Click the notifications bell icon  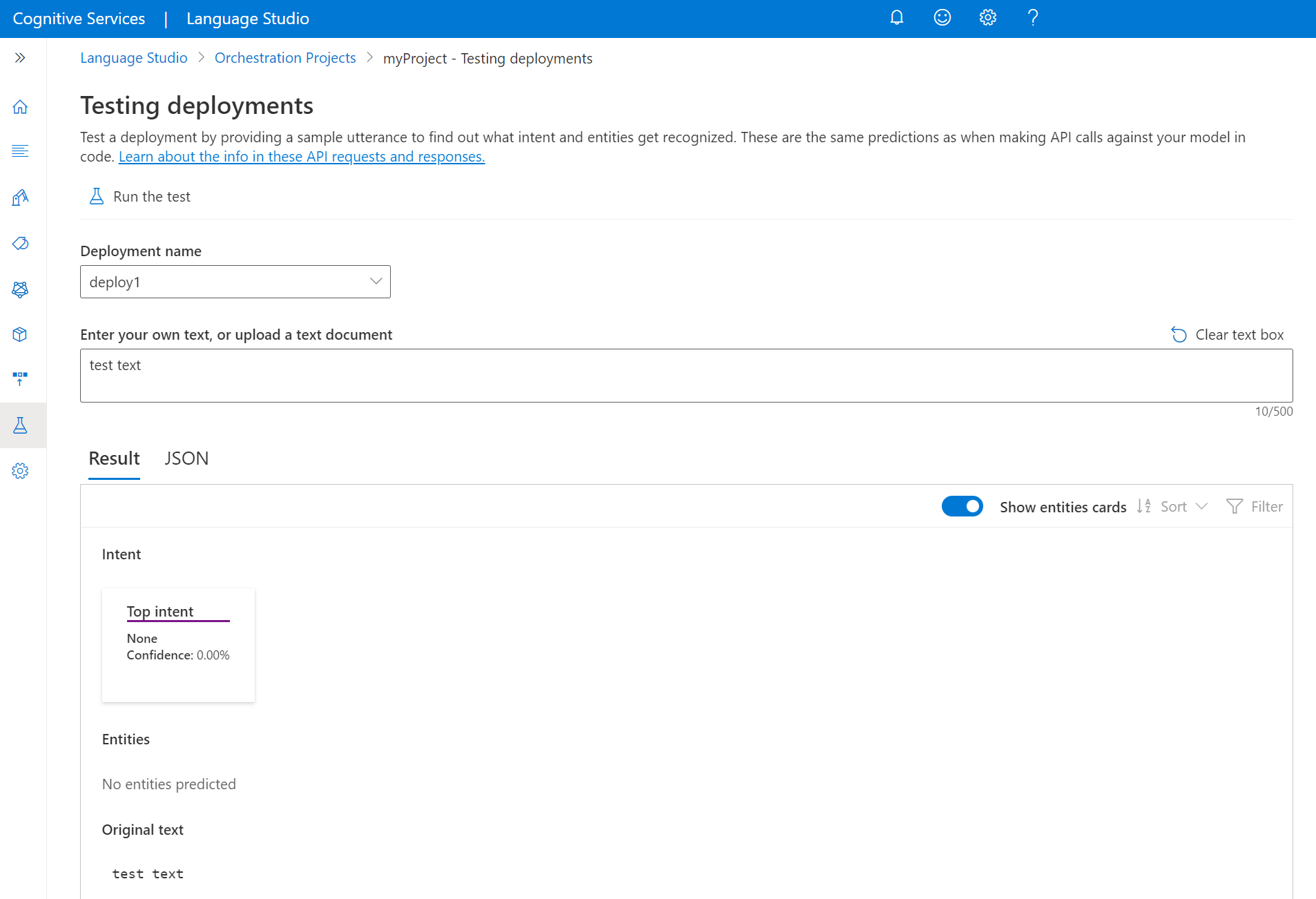(896, 18)
